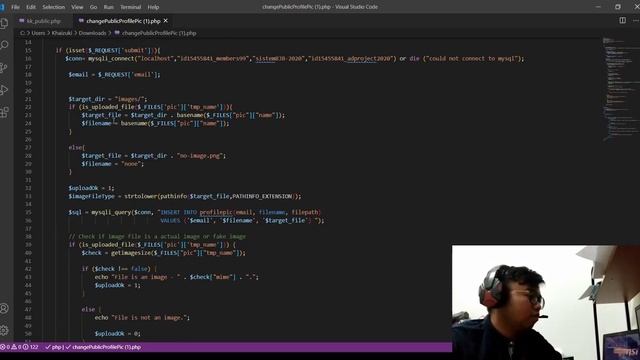This screenshot has height=360, width=640.
Task: Open Run and Debug view
Action: 4,90
